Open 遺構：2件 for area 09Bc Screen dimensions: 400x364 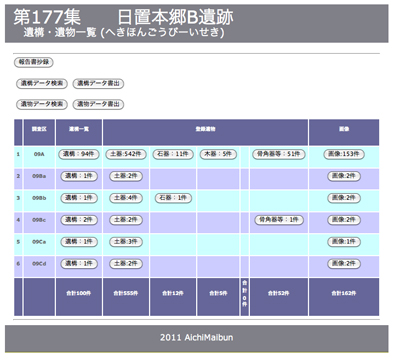(x=79, y=220)
